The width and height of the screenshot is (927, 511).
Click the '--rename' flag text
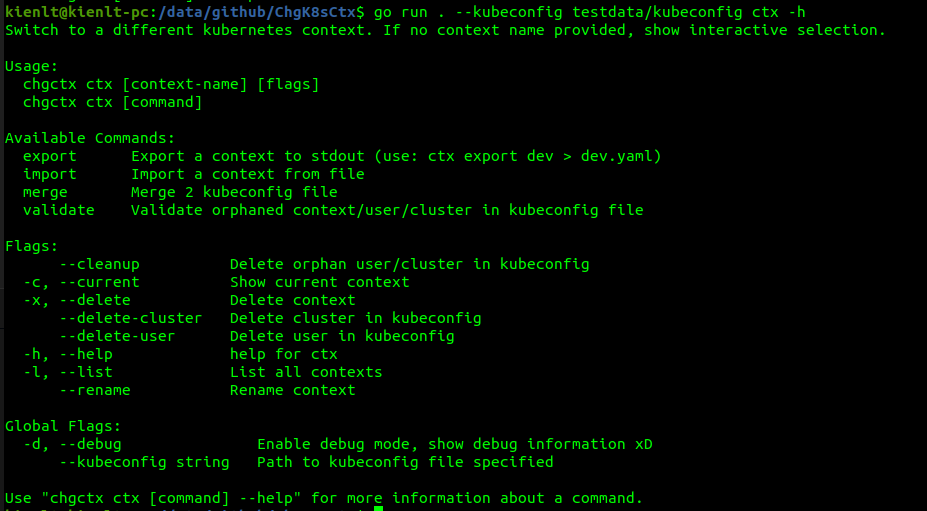click(x=95, y=390)
